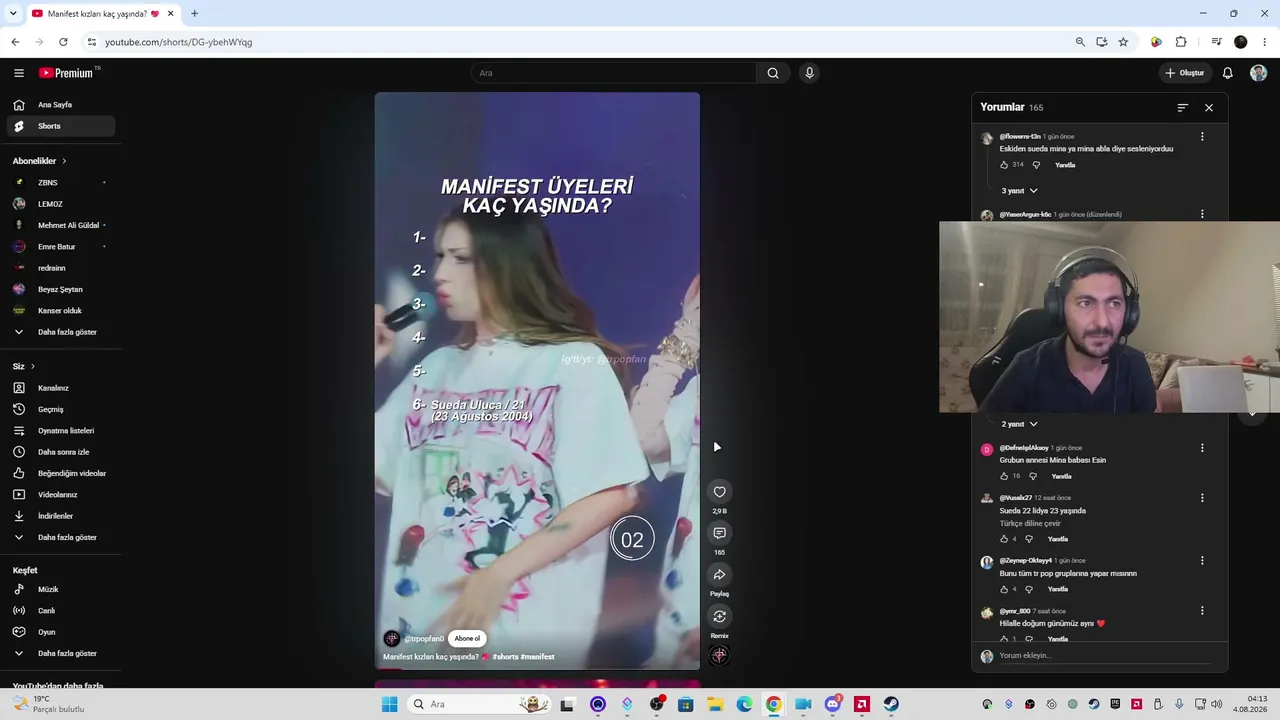
Task: Dislike the @Zeynep-Oktayy4 comment
Action: pyautogui.click(x=1029, y=589)
